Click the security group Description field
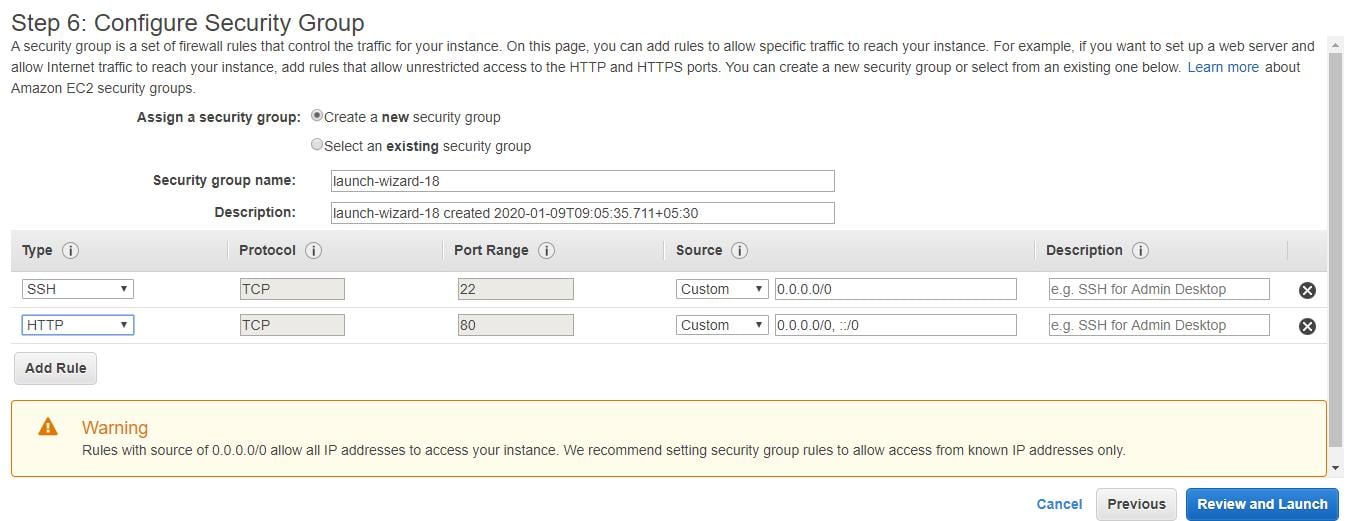Image resolution: width=1347 pixels, height=521 pixels. point(582,213)
